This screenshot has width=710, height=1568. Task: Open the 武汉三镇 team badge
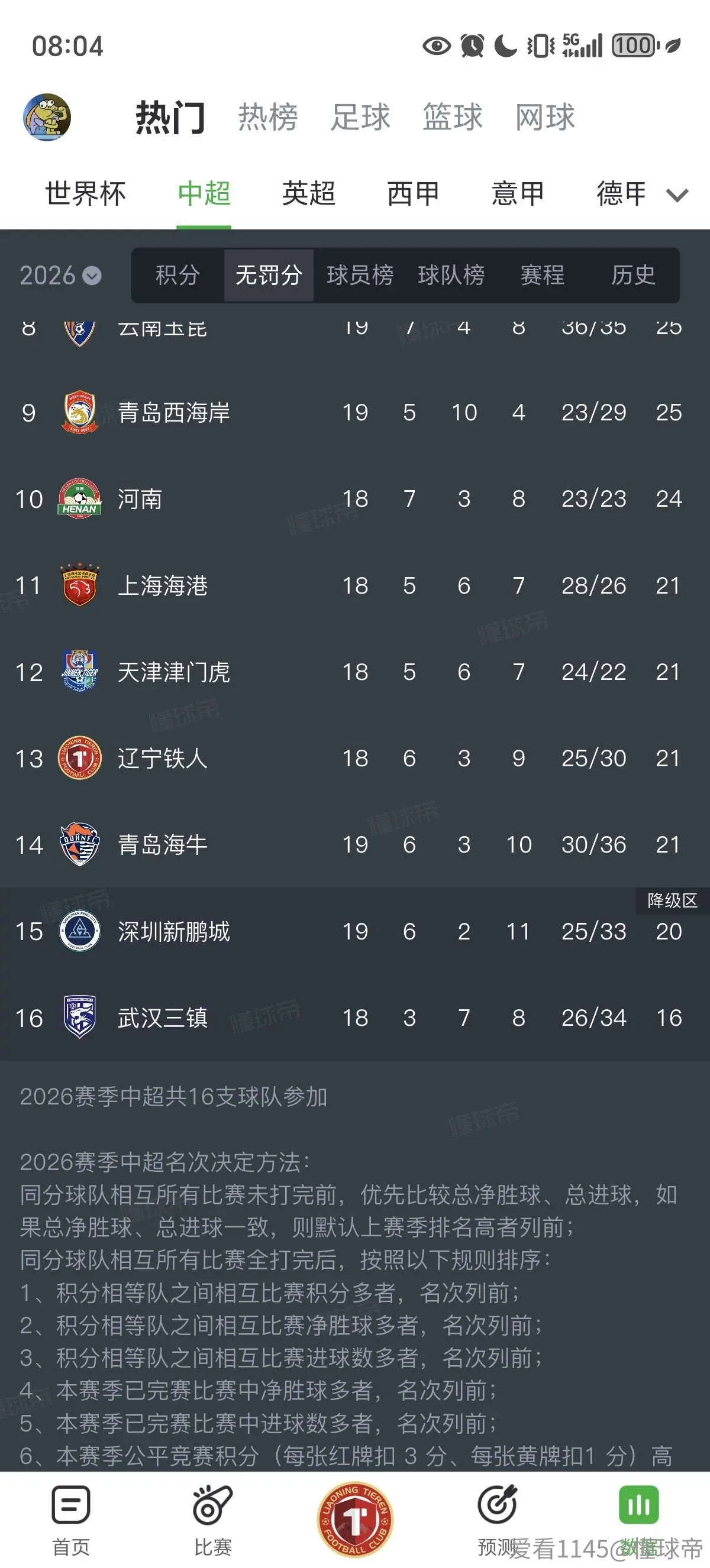pyautogui.click(x=79, y=1017)
